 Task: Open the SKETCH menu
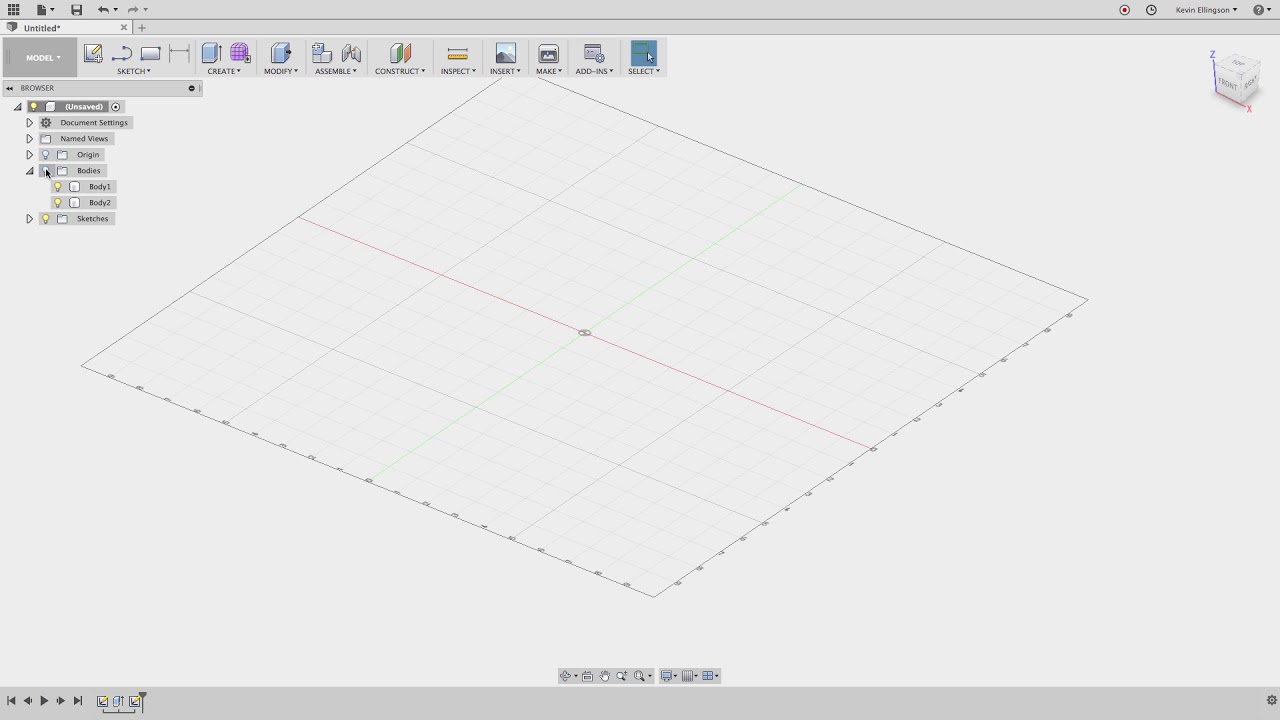tap(134, 71)
